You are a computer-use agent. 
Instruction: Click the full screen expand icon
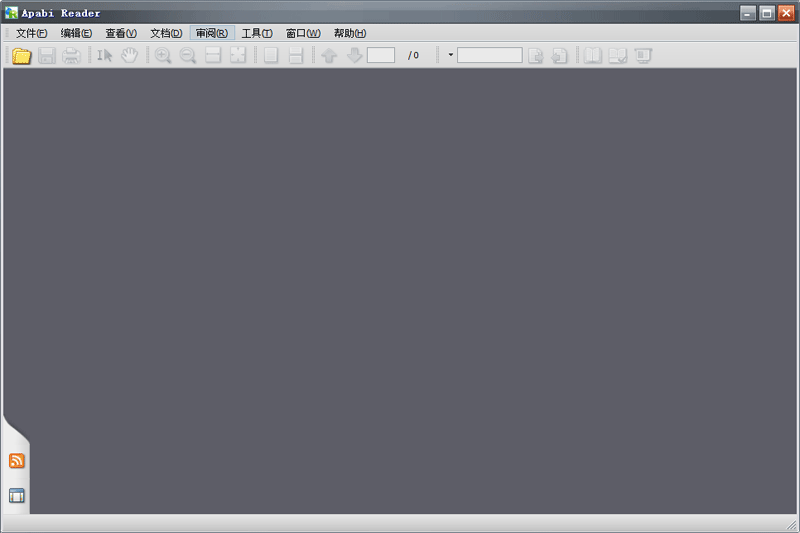pos(238,56)
